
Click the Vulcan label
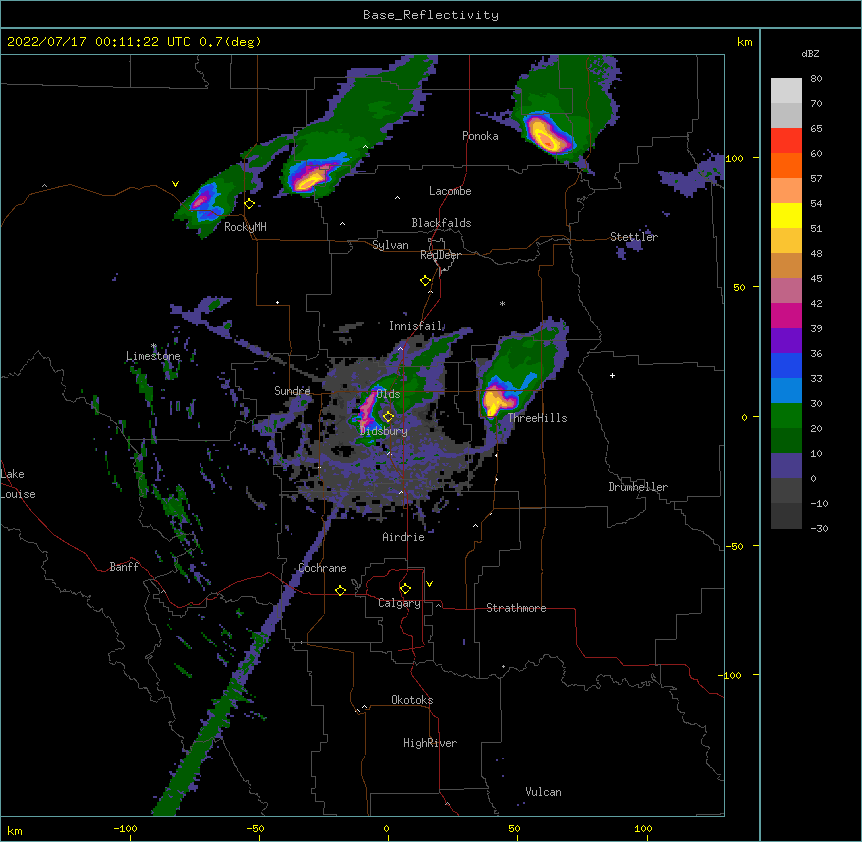(x=543, y=792)
